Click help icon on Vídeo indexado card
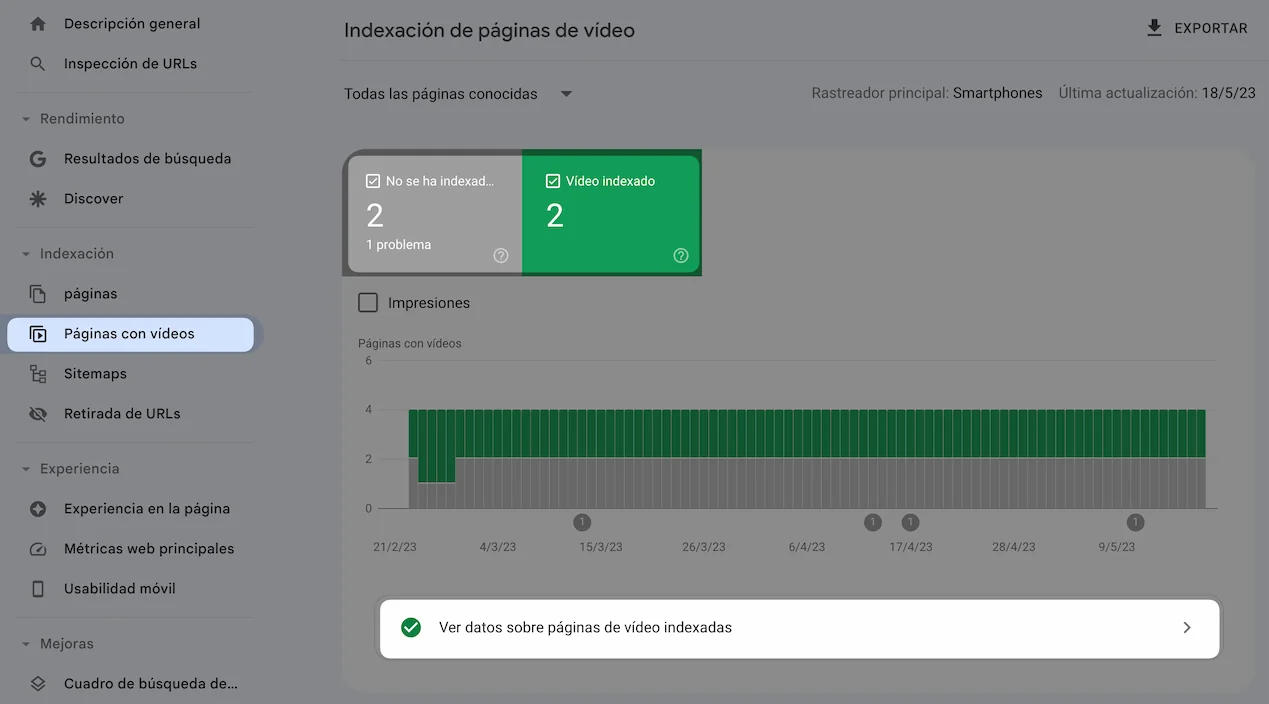The height and width of the screenshot is (704, 1269). click(x=681, y=256)
